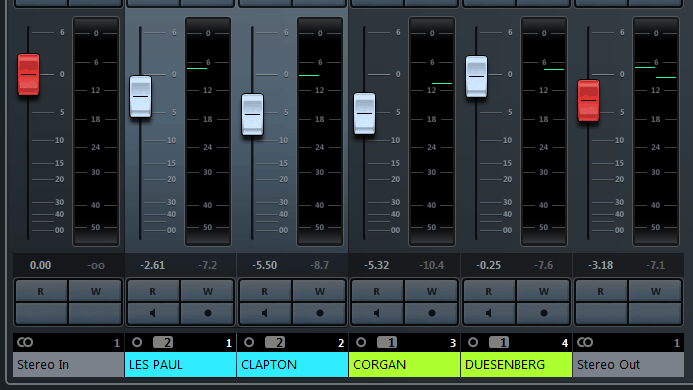Click mono circle icon on CORGAN
Viewport: 693px width, 390px height.
[x=361, y=342]
